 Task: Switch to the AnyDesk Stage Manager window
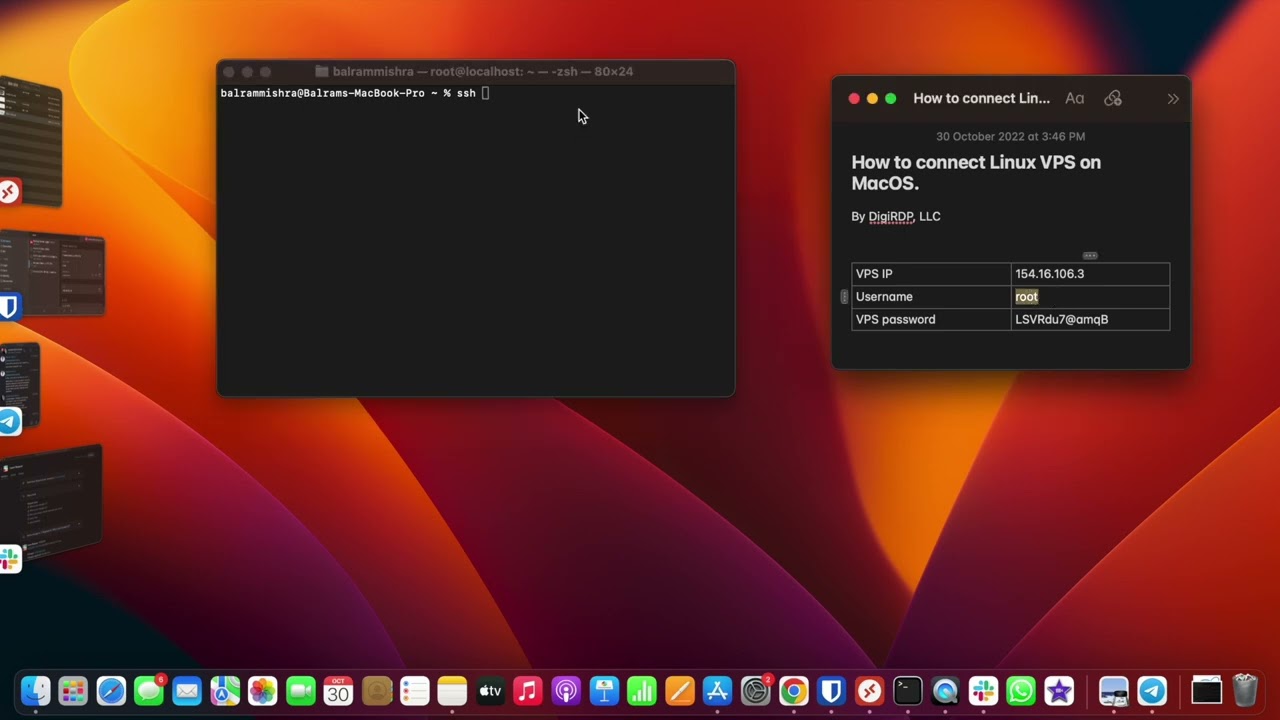point(31,142)
